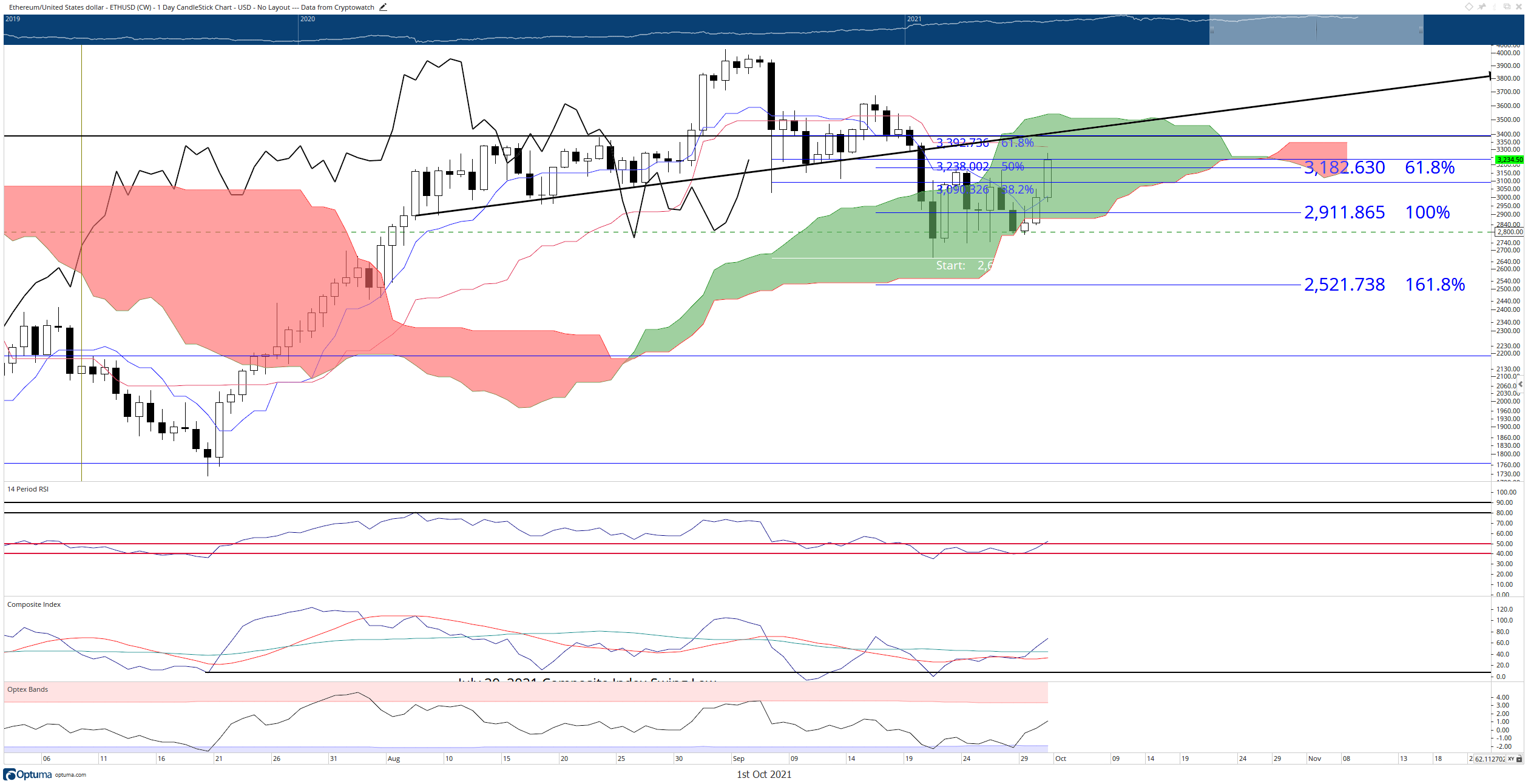Close the chart with the X icon
1528x784 pixels.
(1519, 7)
